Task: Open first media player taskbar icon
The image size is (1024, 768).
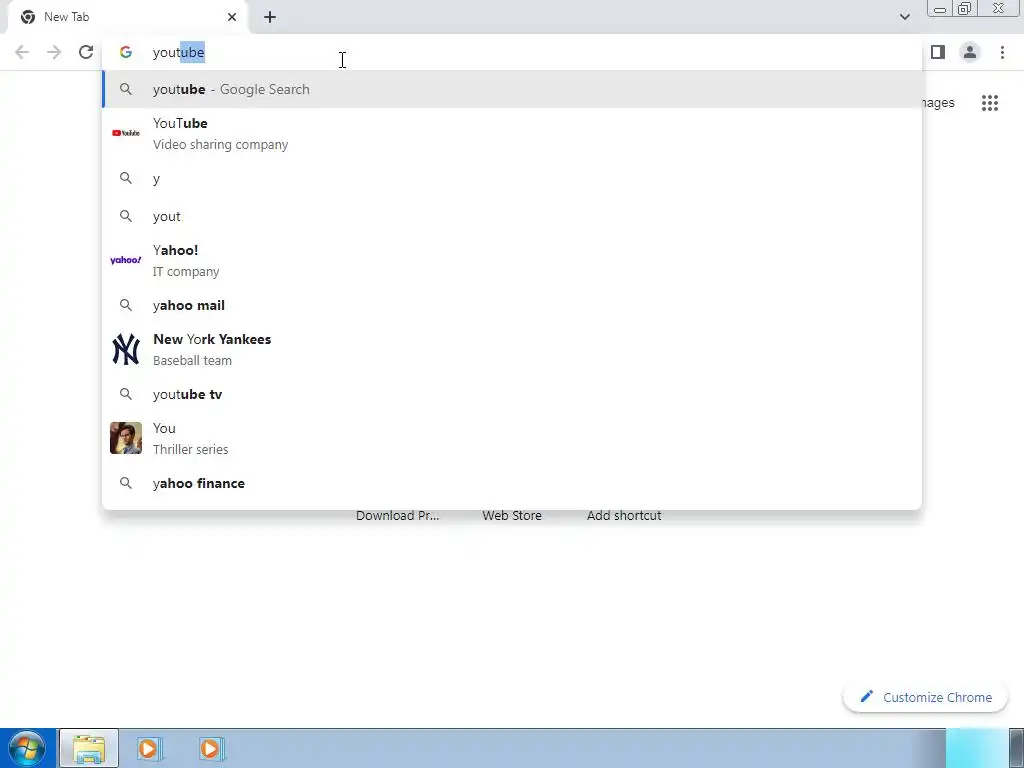Action: (150, 748)
